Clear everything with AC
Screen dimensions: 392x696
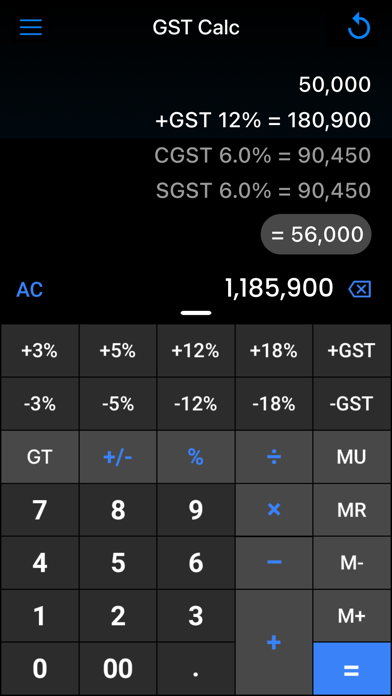tap(30, 290)
